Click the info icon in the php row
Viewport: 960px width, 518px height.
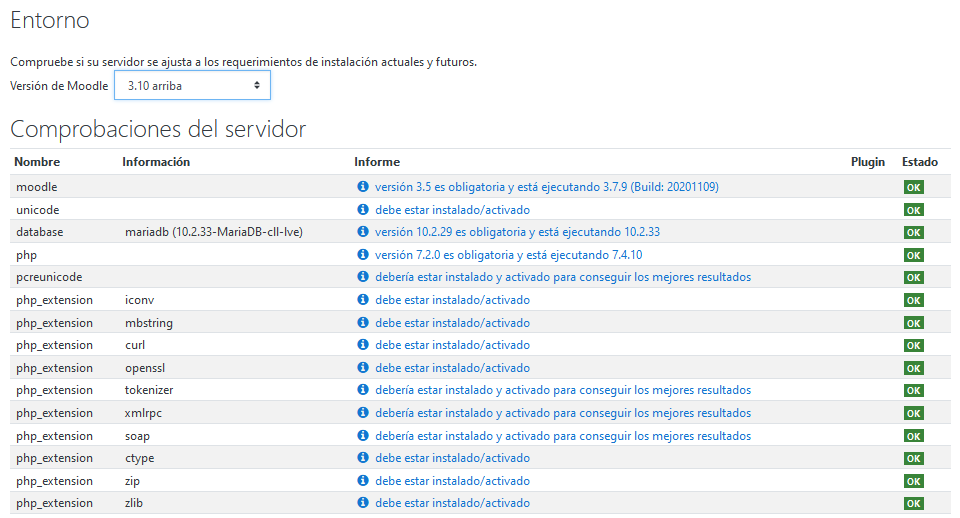(x=363, y=254)
